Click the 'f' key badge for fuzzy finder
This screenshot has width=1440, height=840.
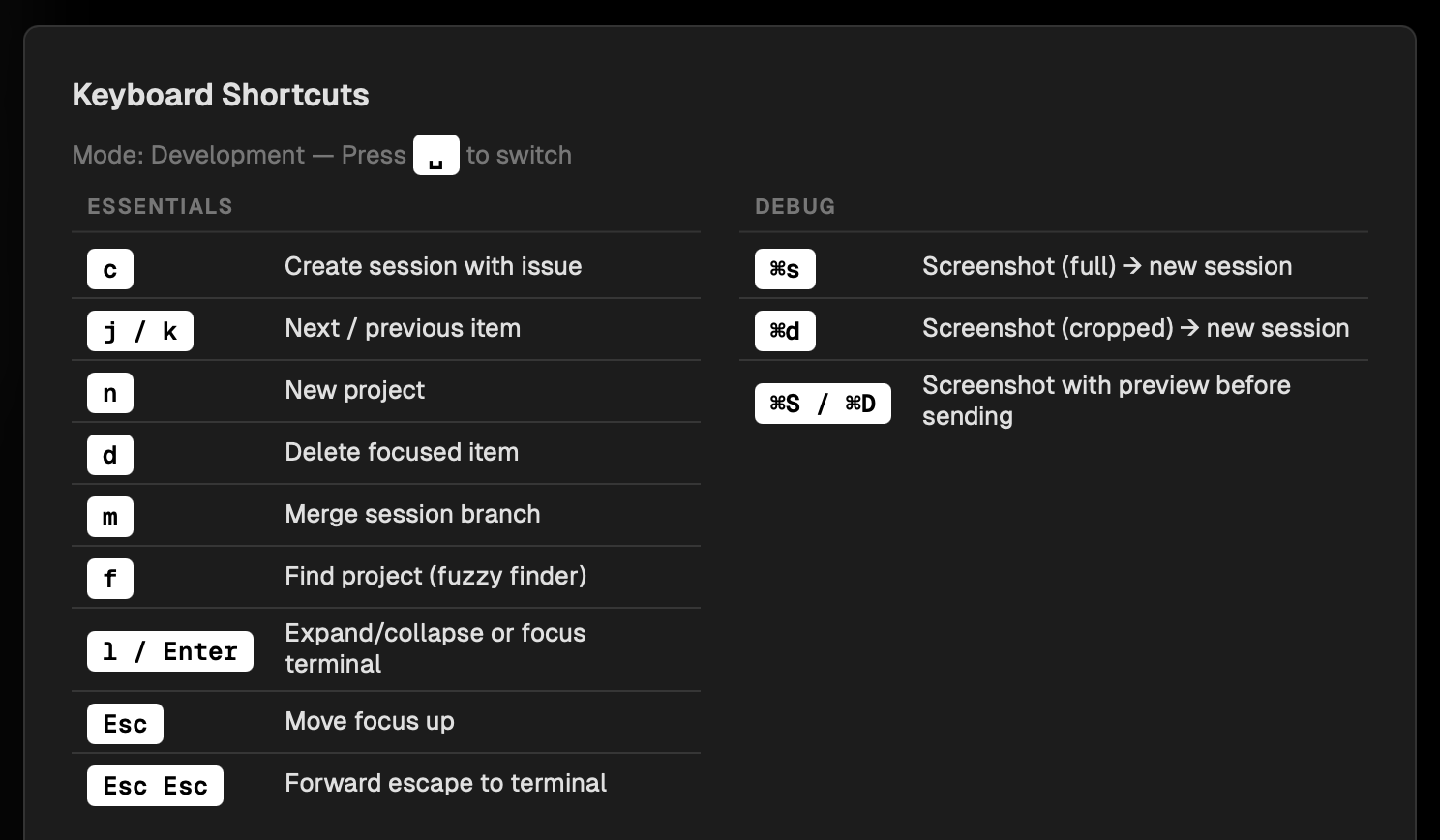(109, 578)
